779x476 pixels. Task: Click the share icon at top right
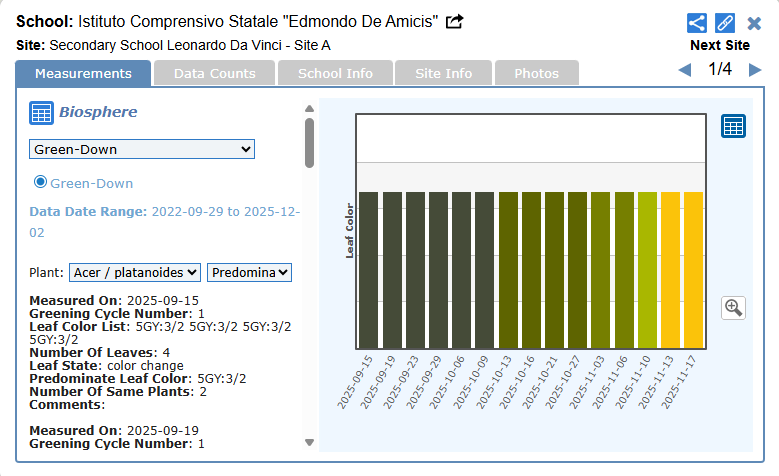tap(697, 23)
